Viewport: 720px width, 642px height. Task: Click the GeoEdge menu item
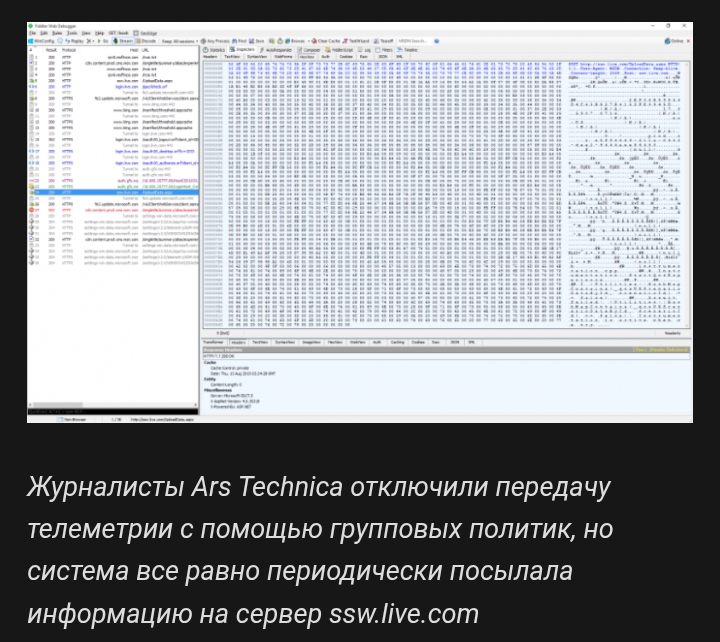point(146,33)
